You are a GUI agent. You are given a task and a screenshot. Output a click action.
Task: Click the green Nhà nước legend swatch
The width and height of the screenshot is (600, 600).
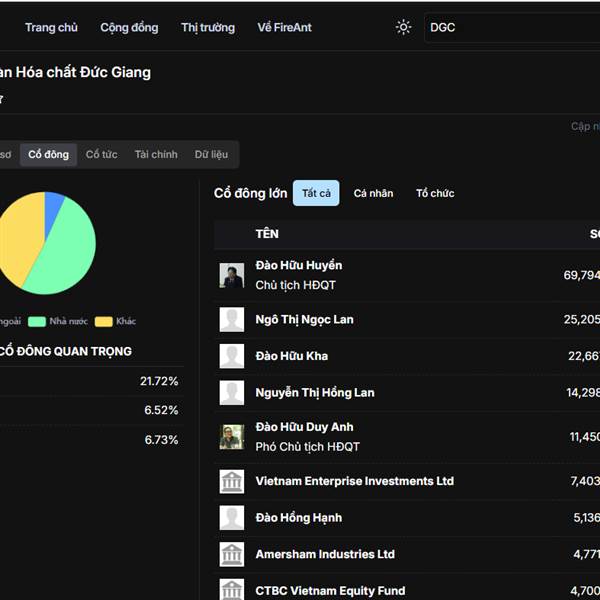(x=37, y=321)
